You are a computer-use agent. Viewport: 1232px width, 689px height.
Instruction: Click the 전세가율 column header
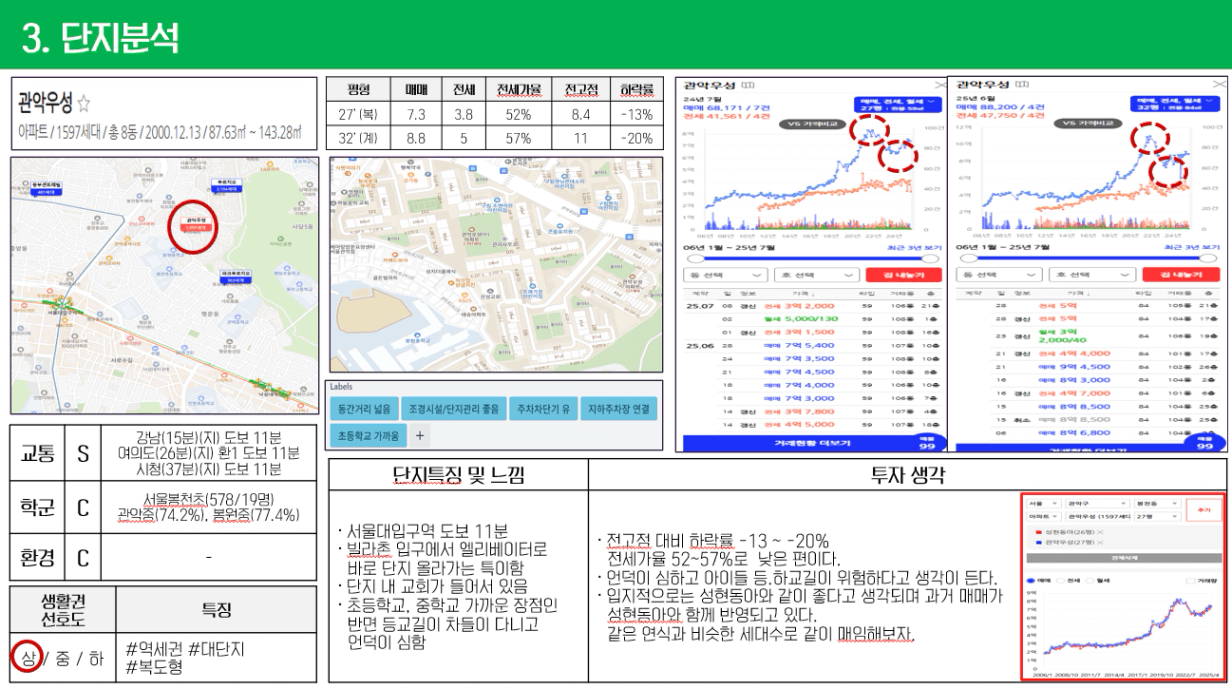click(518, 90)
